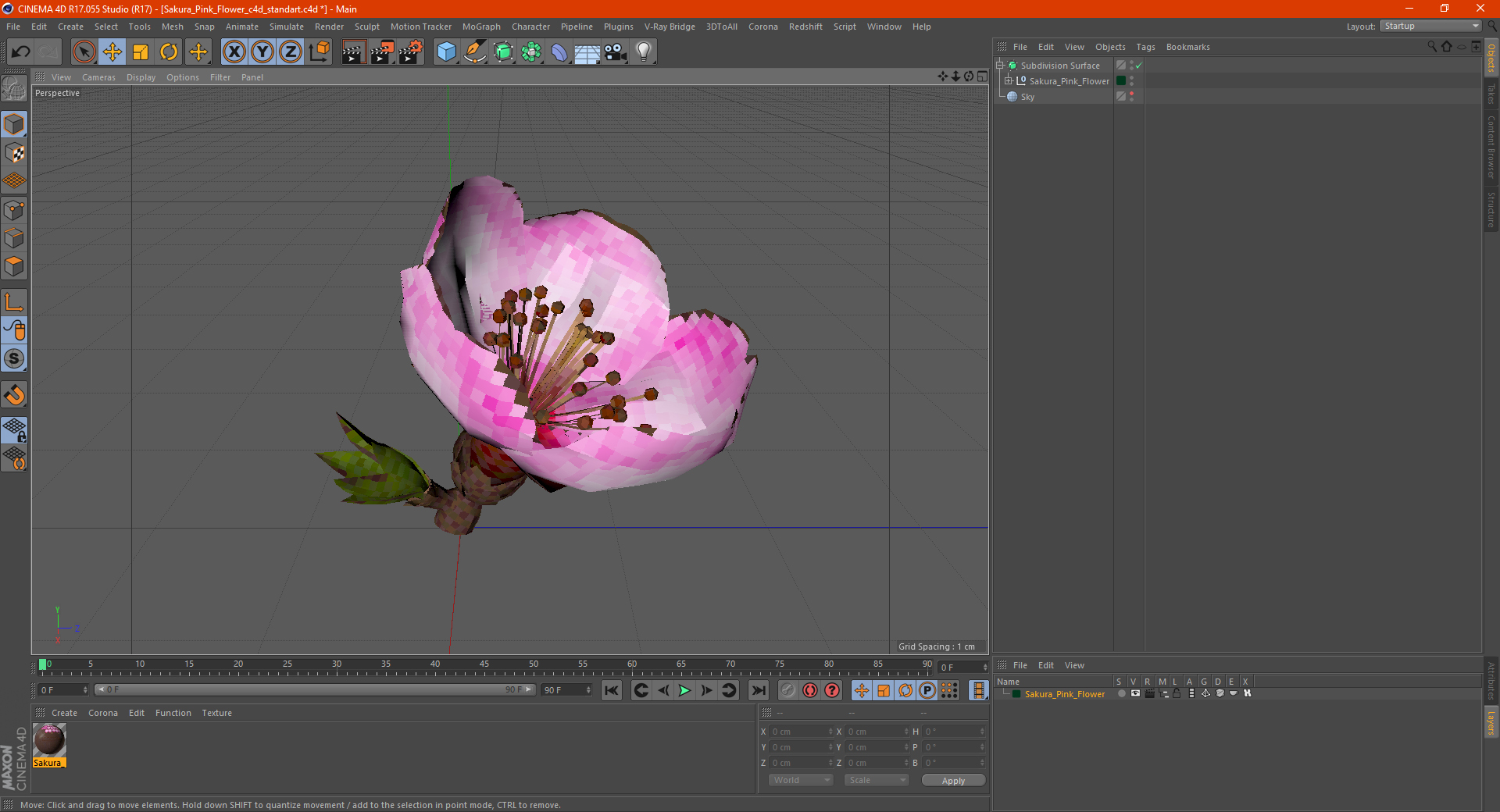Click frame 45 on timeline ruler

coord(484,665)
